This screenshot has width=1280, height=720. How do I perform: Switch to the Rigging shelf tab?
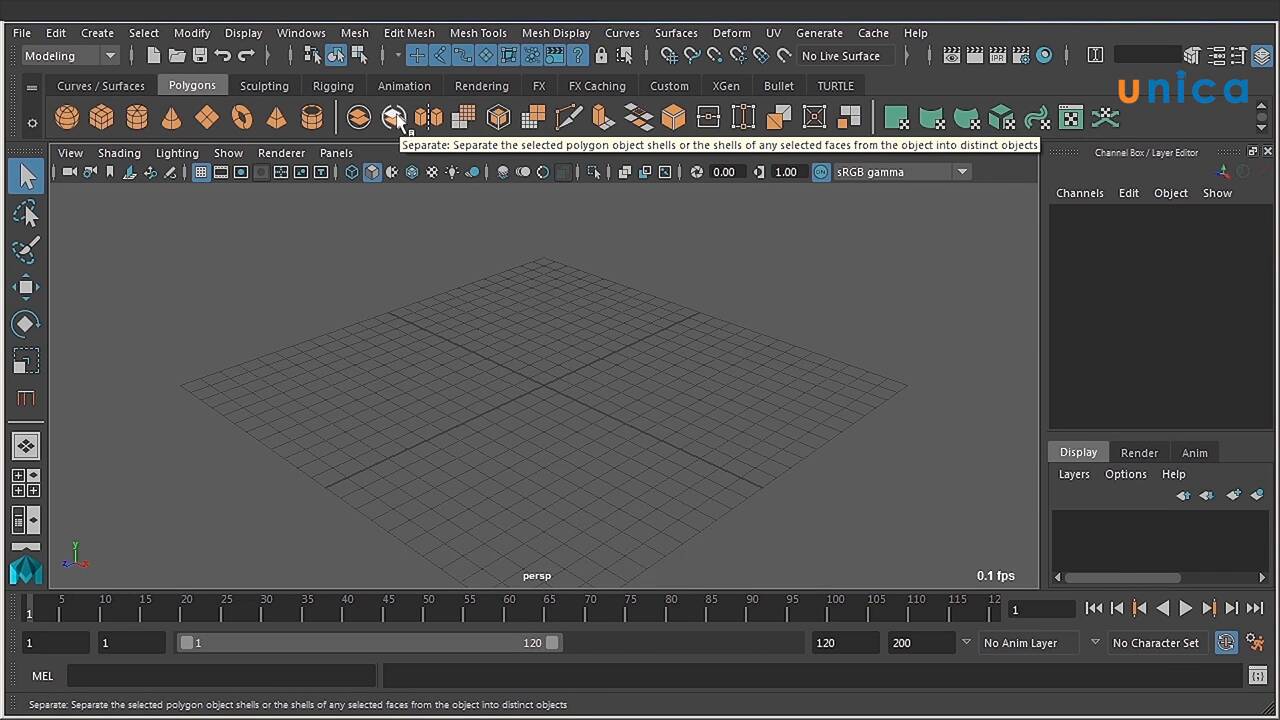coord(333,86)
